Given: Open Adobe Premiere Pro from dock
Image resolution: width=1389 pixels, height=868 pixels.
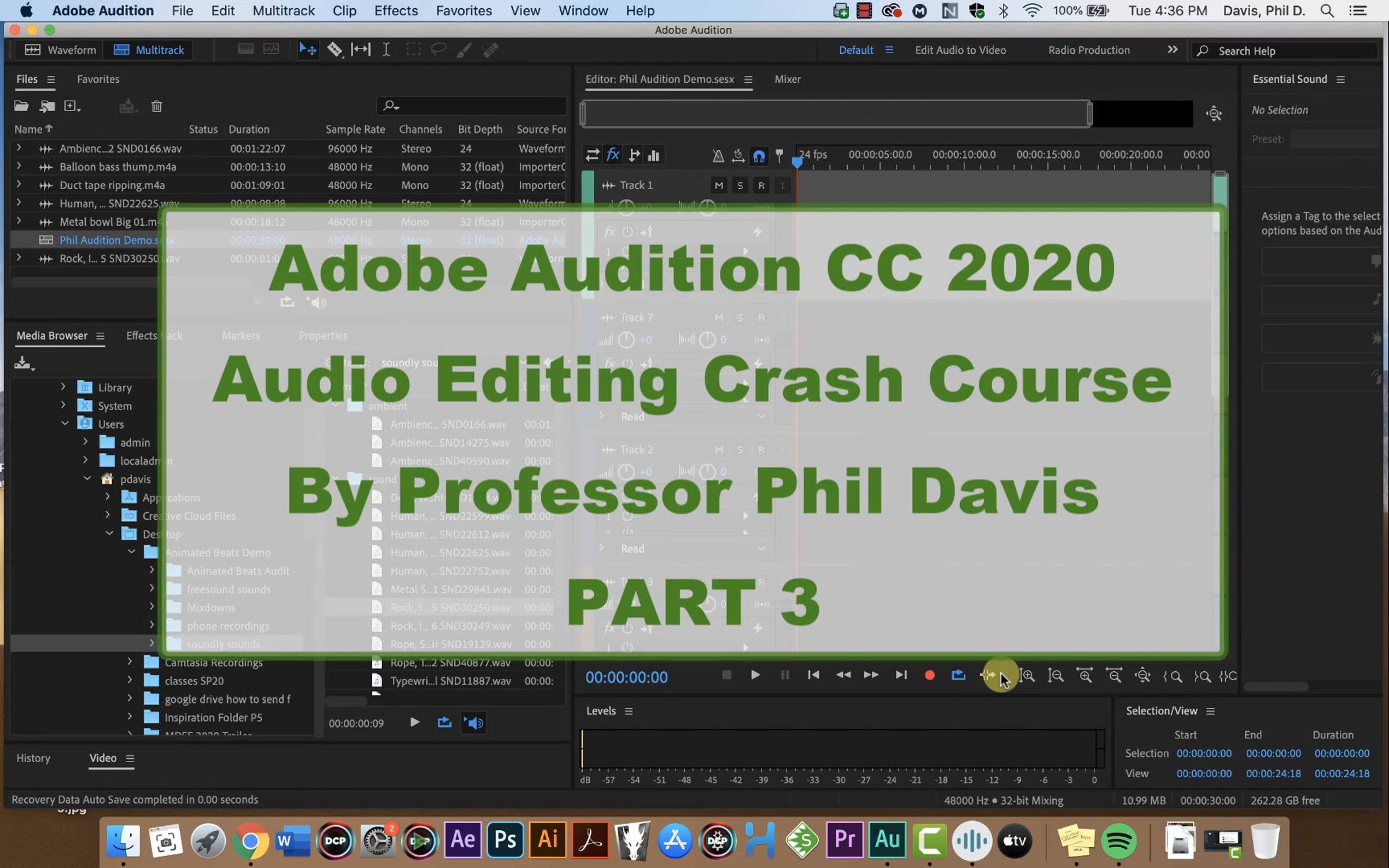Looking at the screenshot, I should click(x=844, y=840).
